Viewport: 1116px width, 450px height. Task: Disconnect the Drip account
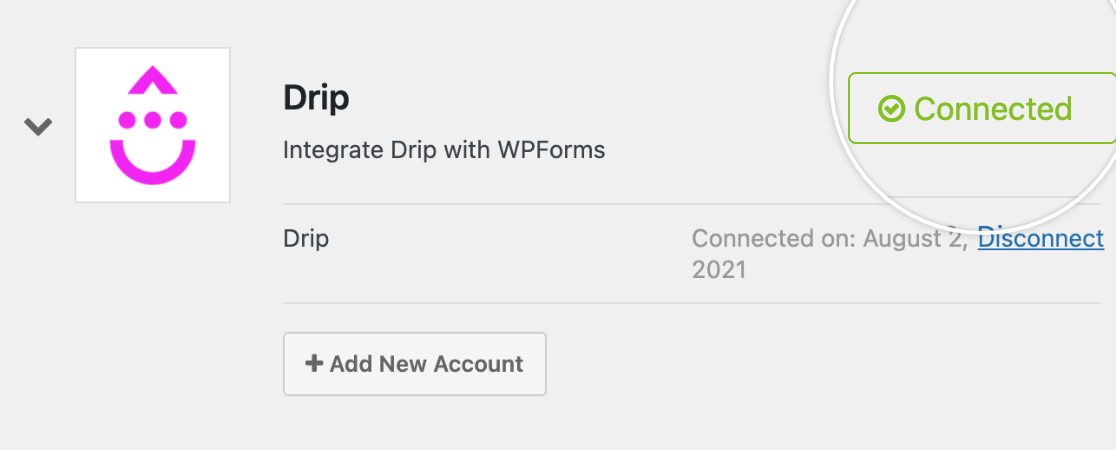click(x=1041, y=238)
